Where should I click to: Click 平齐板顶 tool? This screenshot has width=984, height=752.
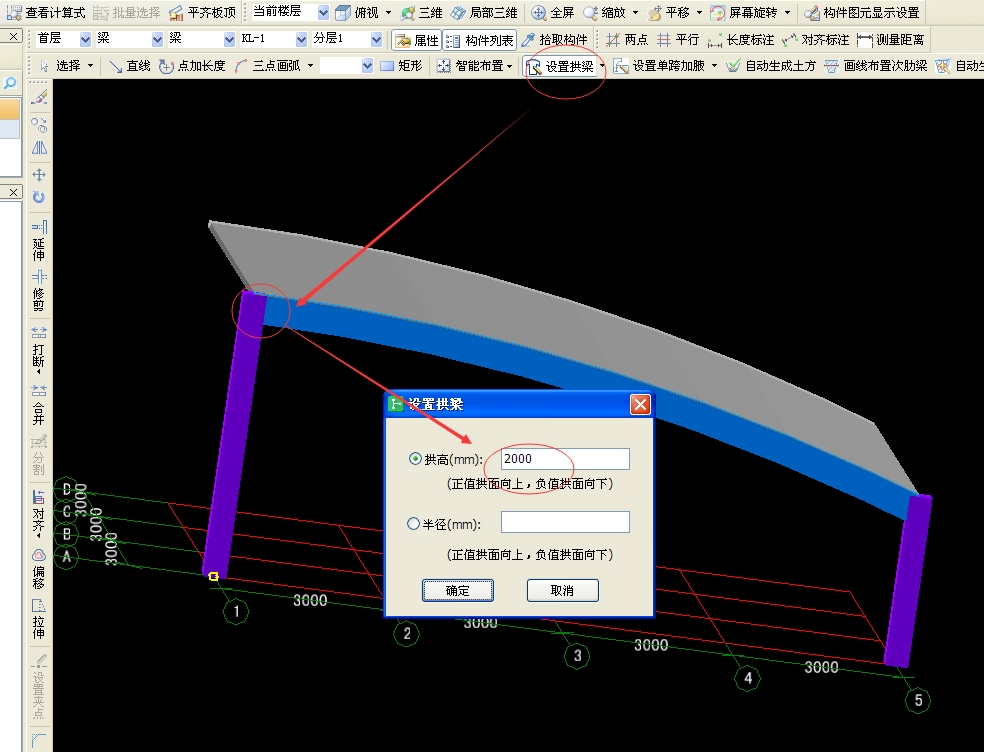click(202, 13)
